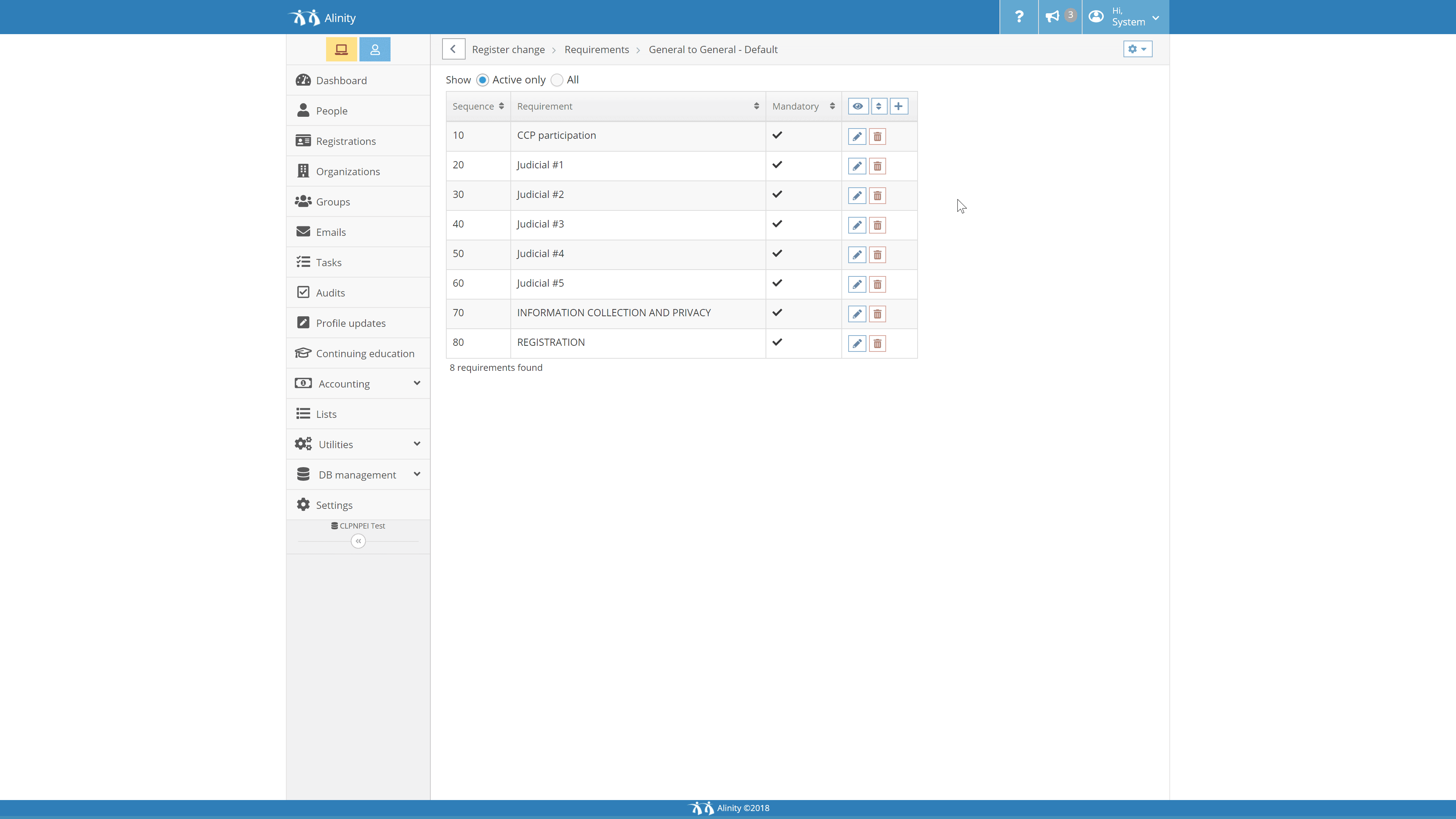Click the INFORMATION COLLECTION AND PRIVACY text
This screenshot has height=819, width=1456.
coord(614,313)
